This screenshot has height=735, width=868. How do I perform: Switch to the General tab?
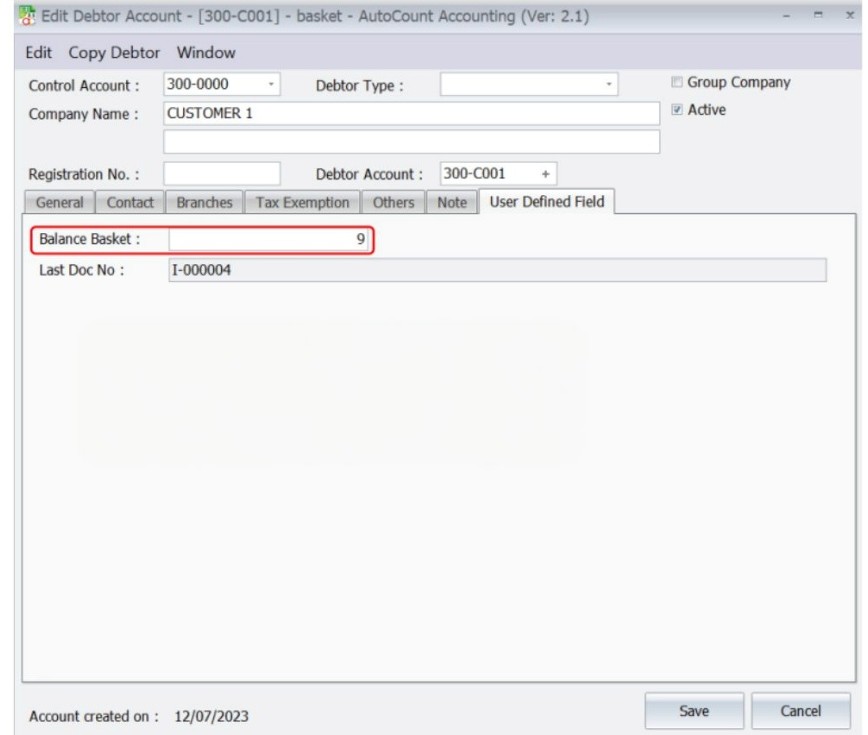click(x=59, y=202)
